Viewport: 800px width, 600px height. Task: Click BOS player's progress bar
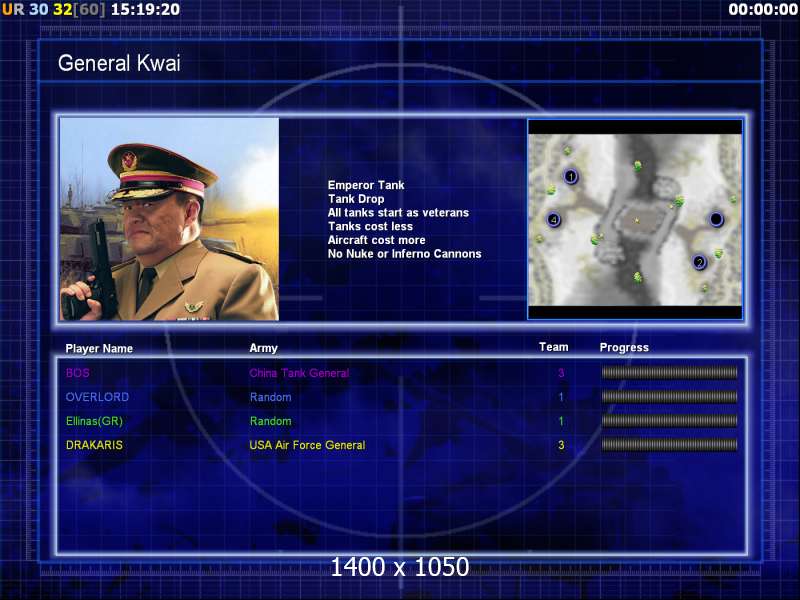tap(669, 373)
